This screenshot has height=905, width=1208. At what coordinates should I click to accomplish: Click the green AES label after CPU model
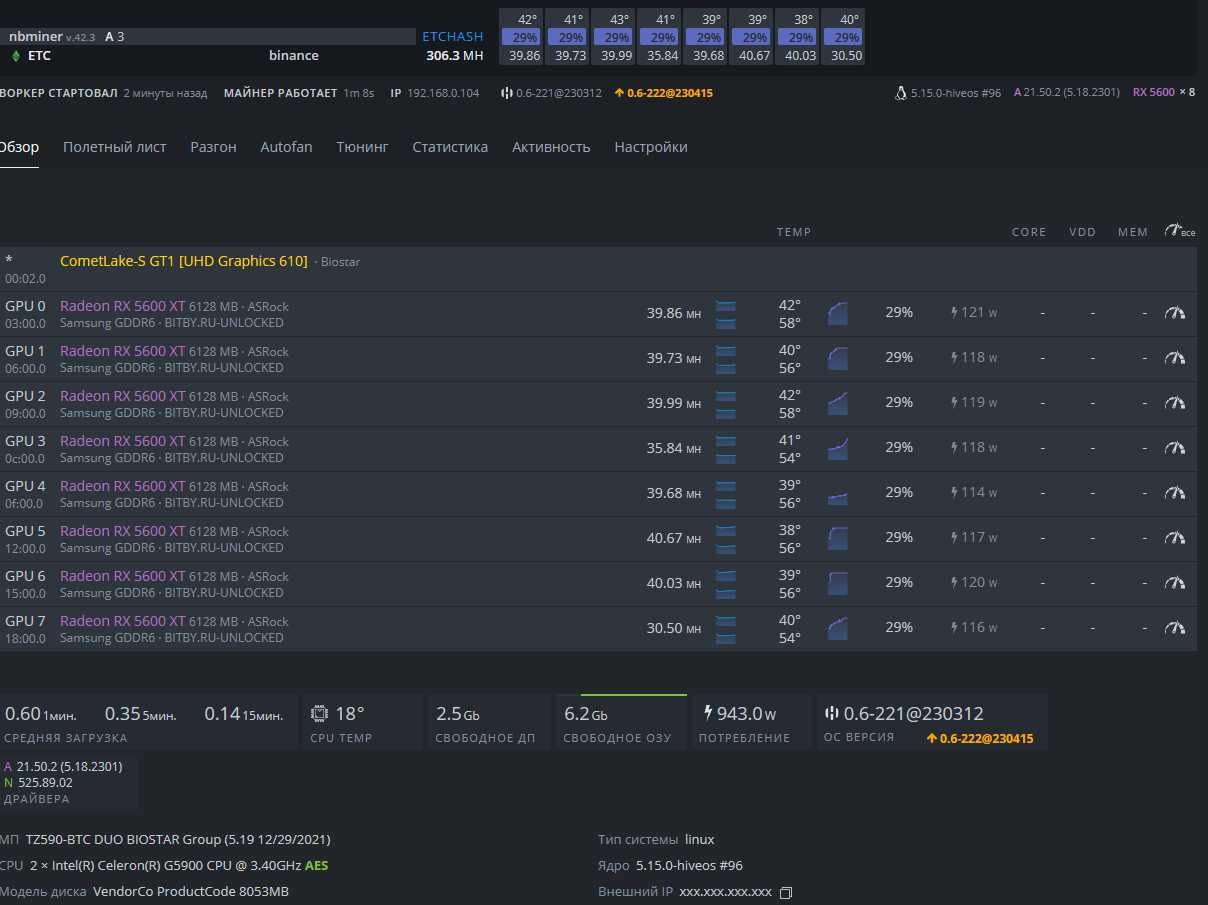point(316,865)
